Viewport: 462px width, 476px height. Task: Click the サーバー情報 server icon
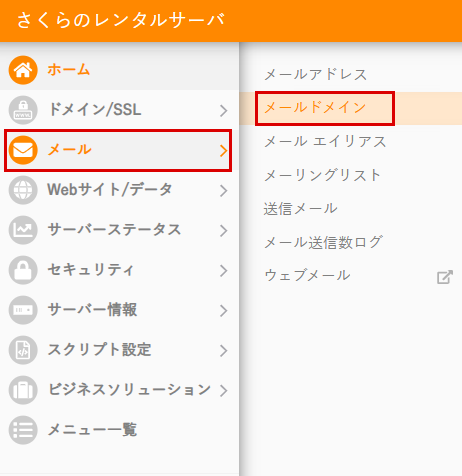coord(23,310)
